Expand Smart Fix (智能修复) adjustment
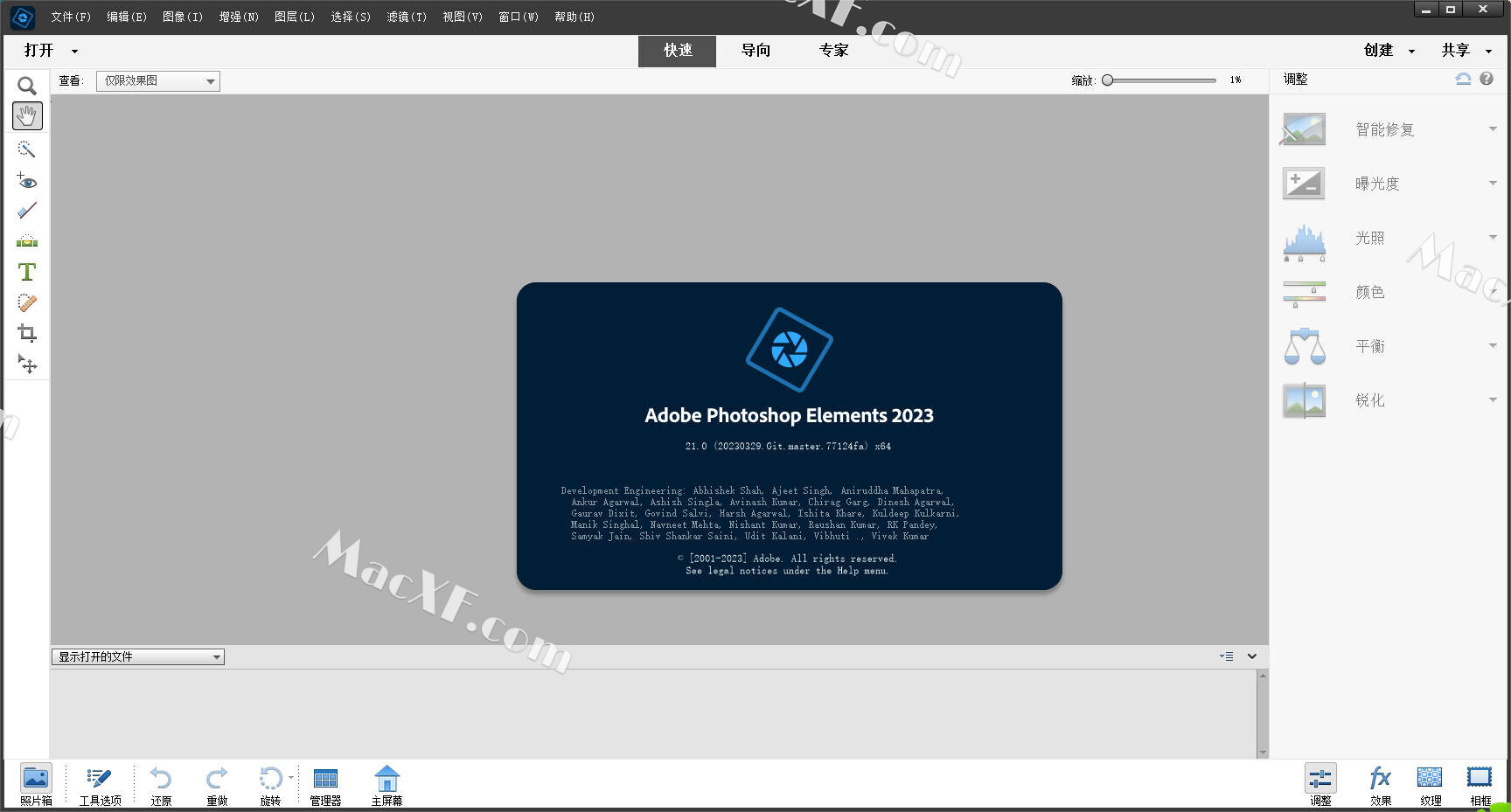 click(1493, 129)
